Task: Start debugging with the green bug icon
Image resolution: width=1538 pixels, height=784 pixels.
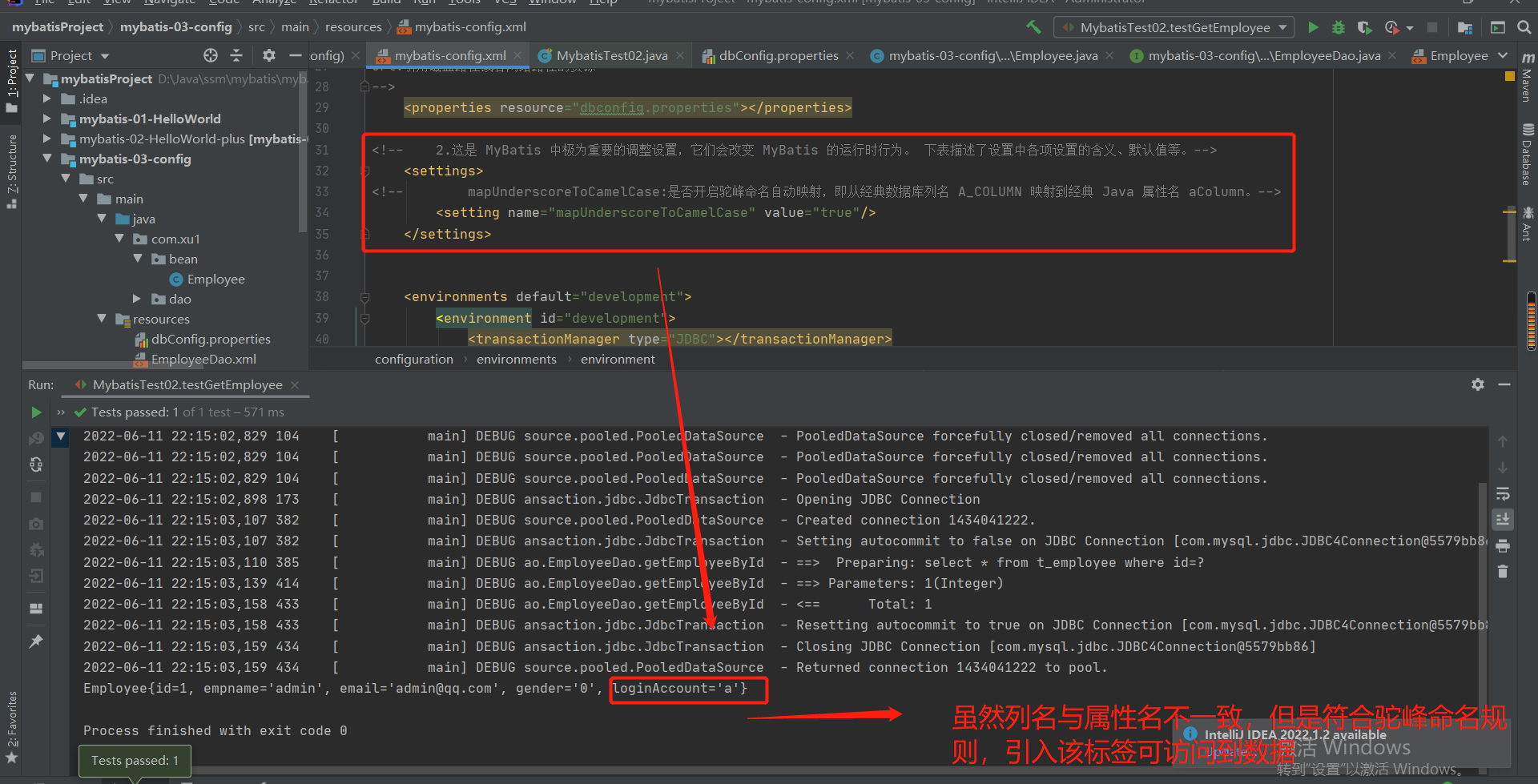Action: [1338, 27]
